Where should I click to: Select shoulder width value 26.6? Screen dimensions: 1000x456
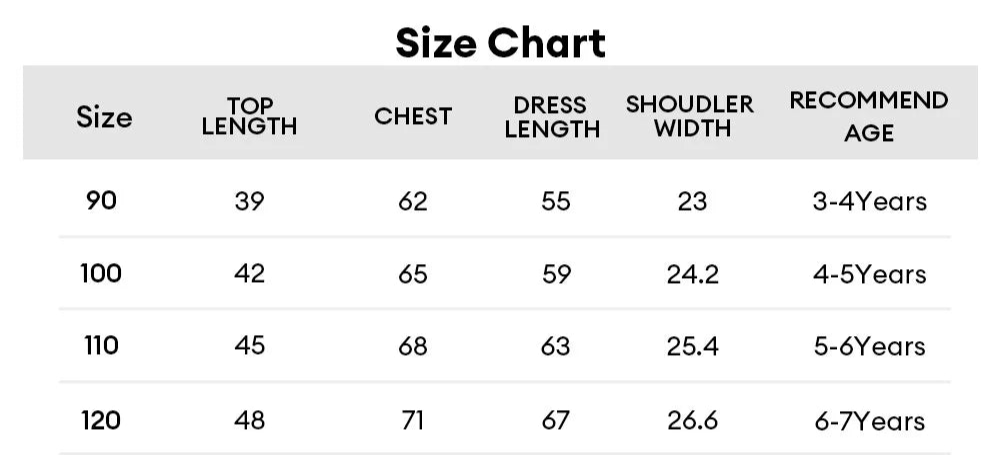coord(693,421)
